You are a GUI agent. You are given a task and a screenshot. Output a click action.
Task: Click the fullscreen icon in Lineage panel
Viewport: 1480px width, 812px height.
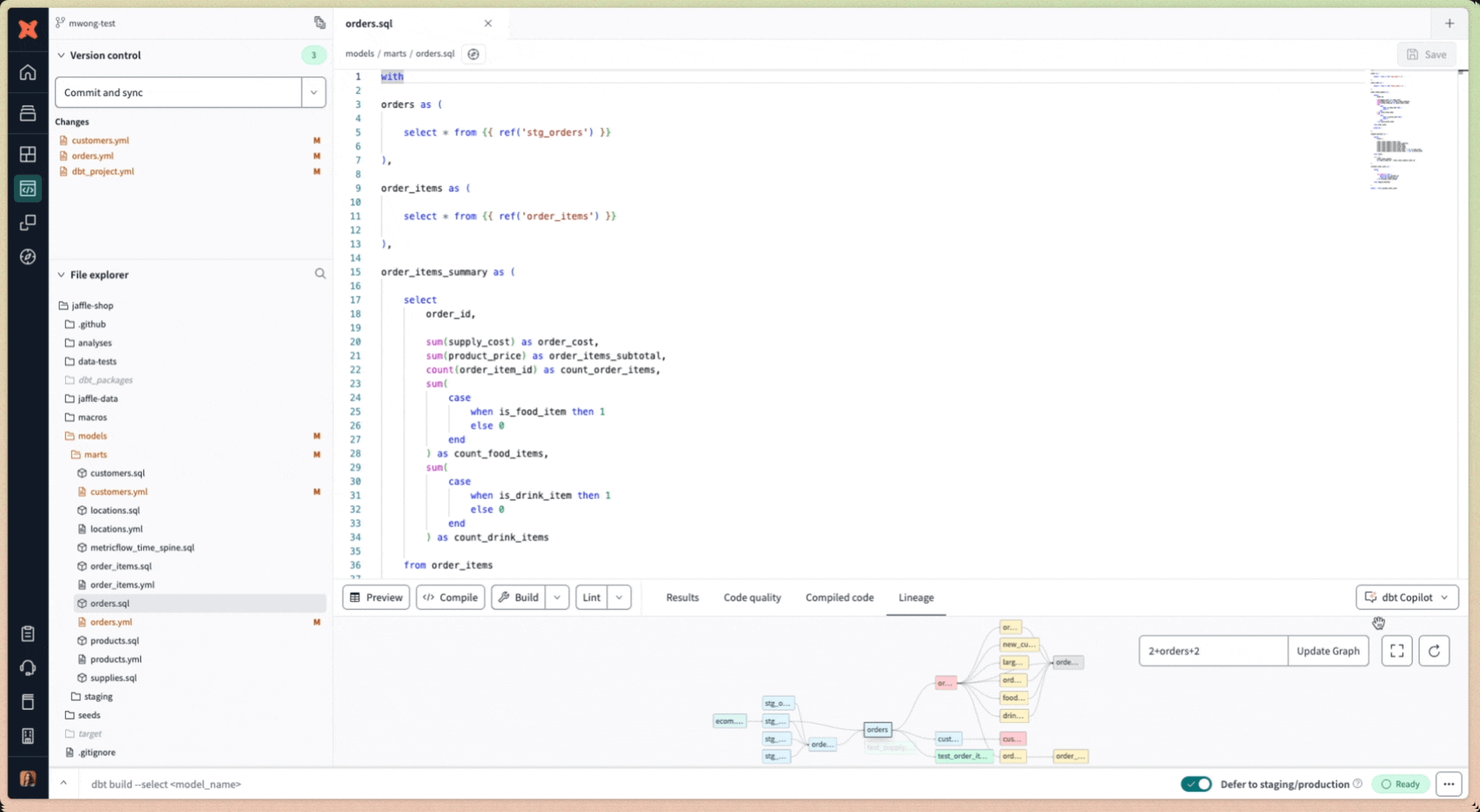1396,651
